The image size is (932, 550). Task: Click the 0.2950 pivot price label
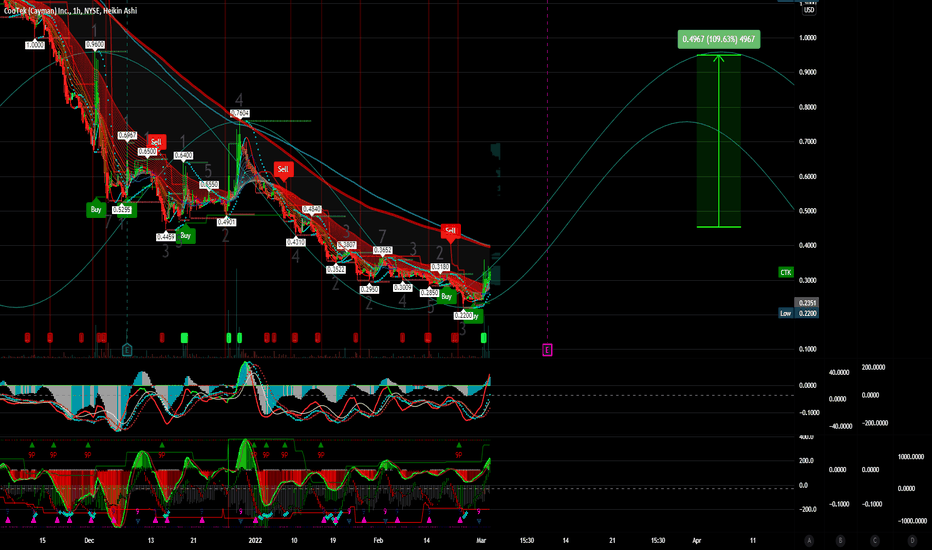point(369,290)
